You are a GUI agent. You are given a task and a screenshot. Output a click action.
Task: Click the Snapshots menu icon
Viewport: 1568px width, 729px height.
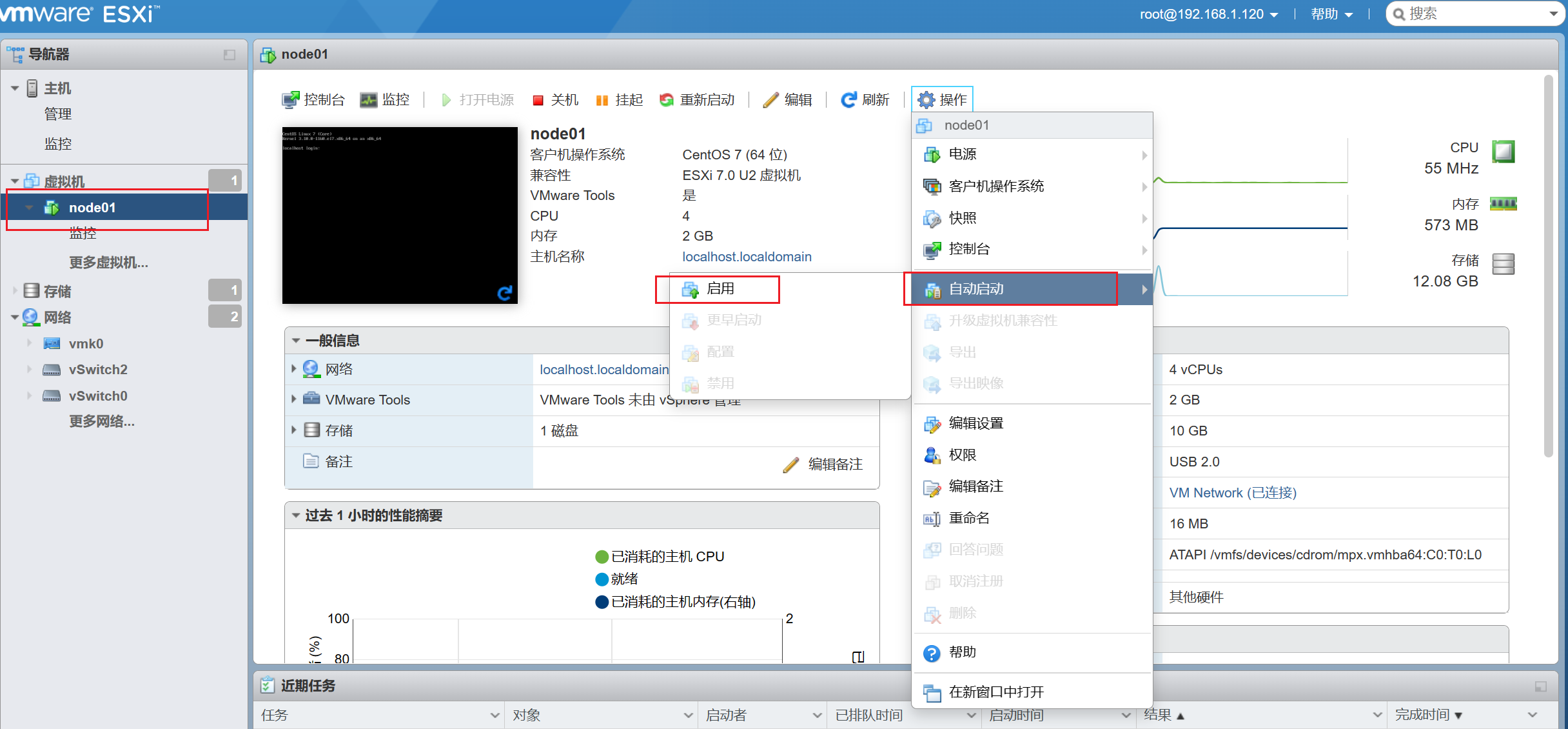(x=932, y=219)
